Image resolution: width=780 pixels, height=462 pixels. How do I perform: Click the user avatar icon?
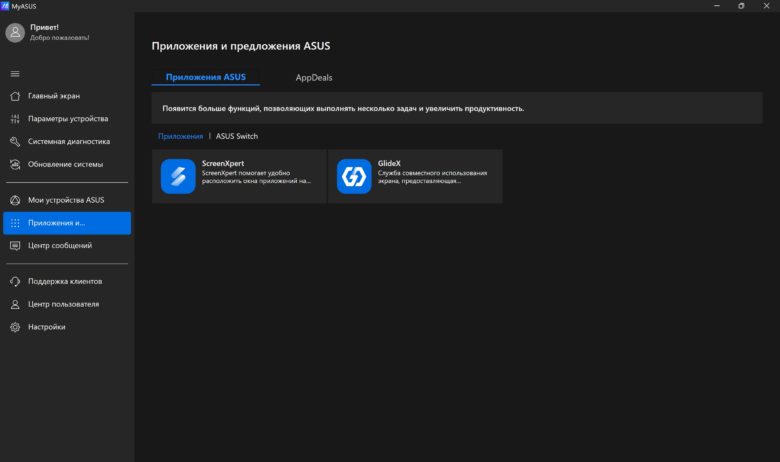15,32
